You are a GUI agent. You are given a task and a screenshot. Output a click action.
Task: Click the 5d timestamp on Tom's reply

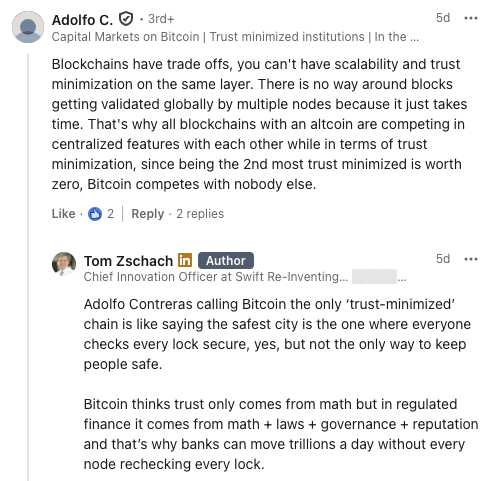[443, 259]
